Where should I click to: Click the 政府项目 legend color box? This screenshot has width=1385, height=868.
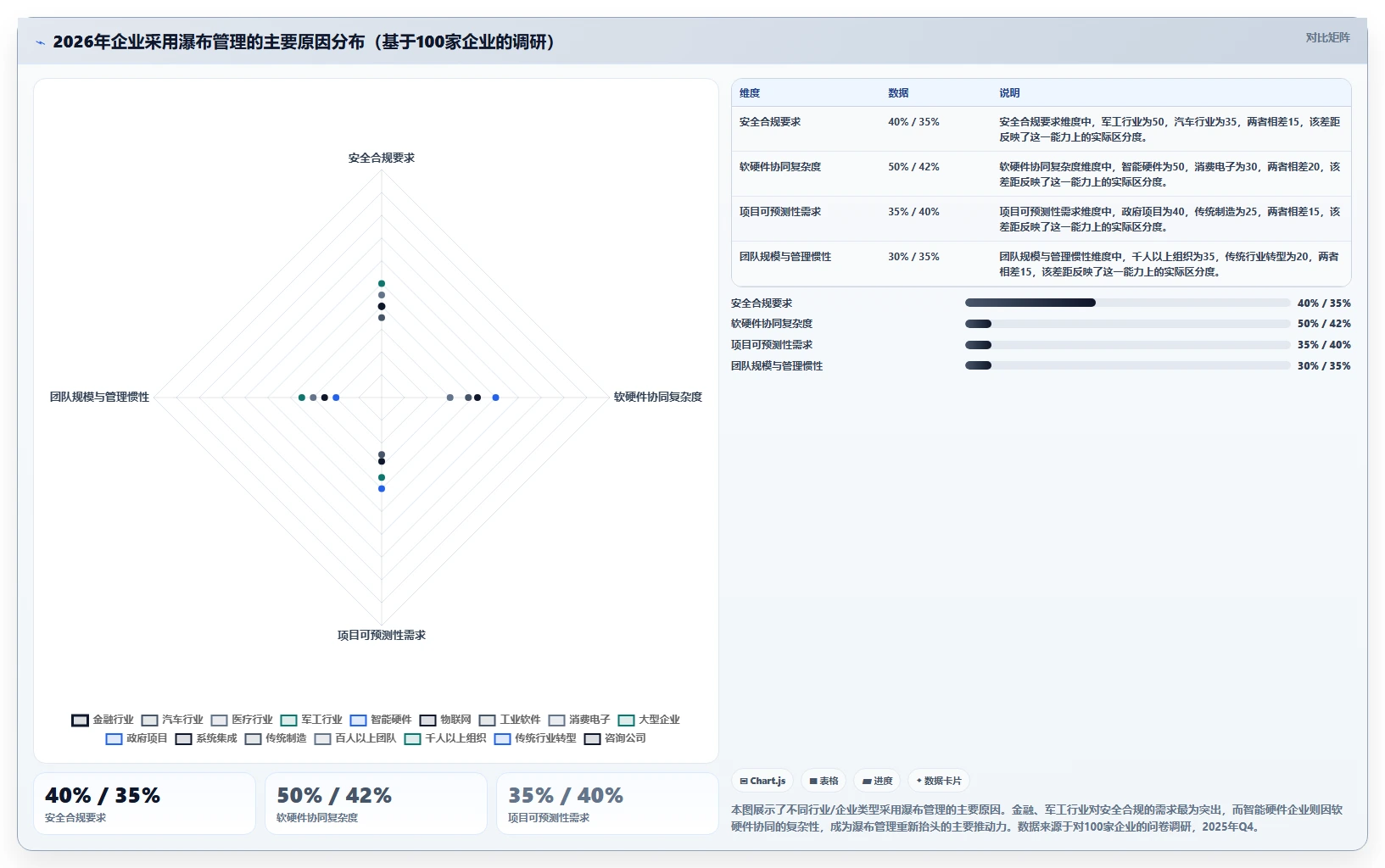tap(114, 738)
